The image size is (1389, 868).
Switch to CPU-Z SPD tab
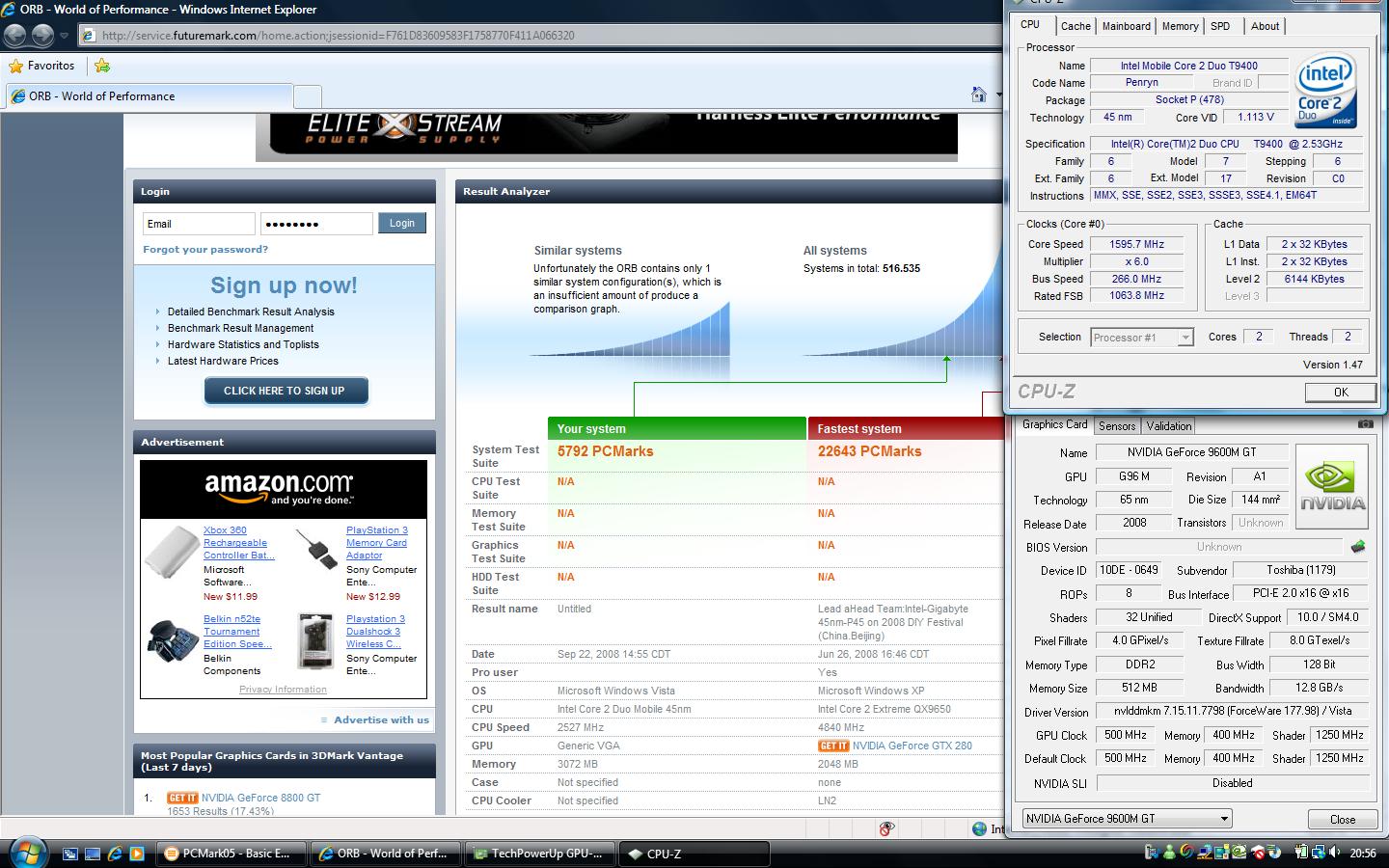(x=1220, y=27)
